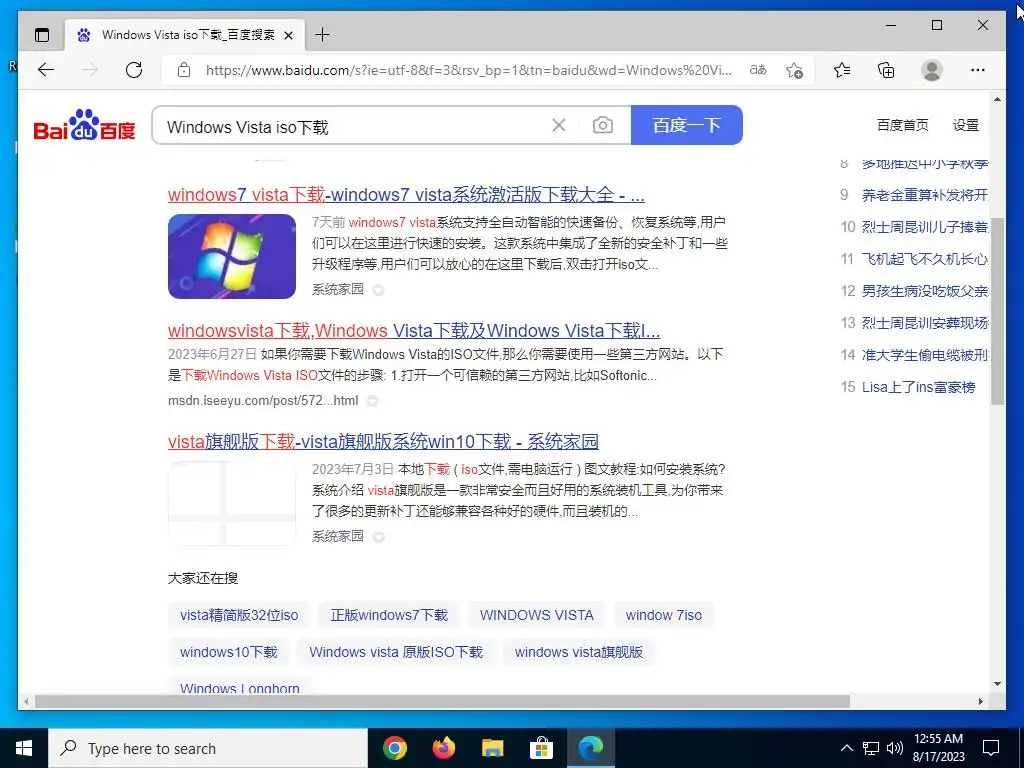Viewport: 1024px width, 768px height.
Task: Open the volume tray icon
Action: [895, 748]
